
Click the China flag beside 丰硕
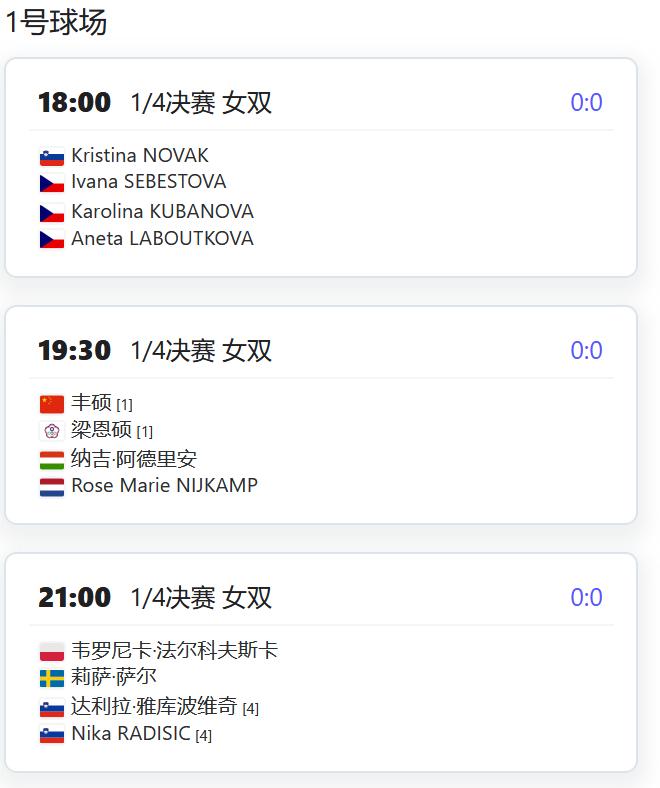(52, 404)
